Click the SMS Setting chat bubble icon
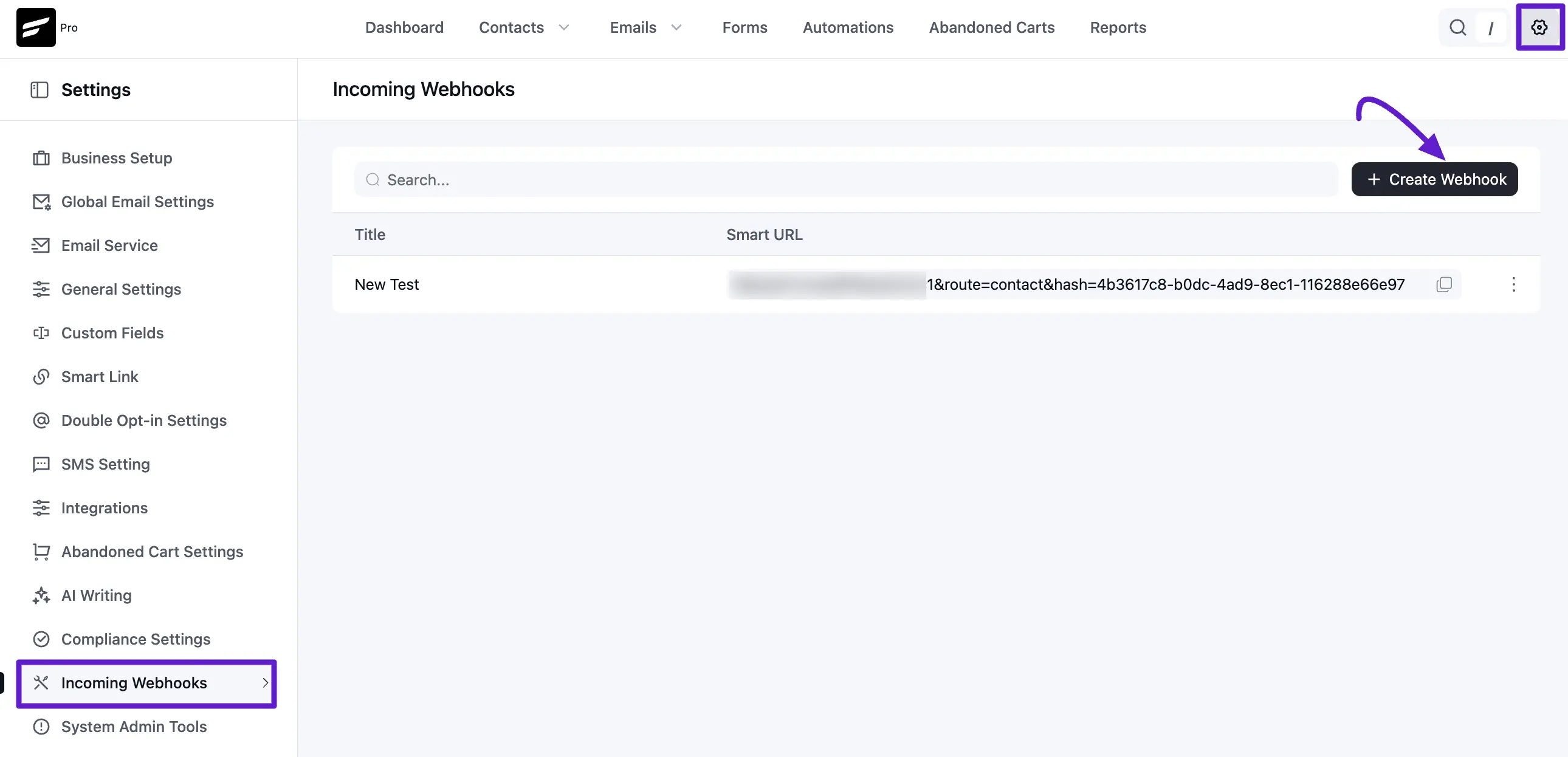Viewport: 1568px width, 757px height. click(41, 464)
